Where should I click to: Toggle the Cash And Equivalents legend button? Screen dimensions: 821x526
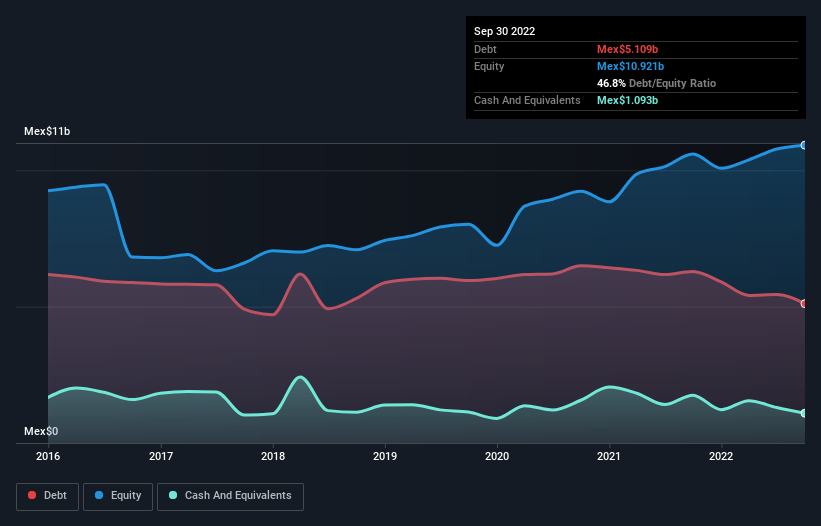click(x=230, y=496)
